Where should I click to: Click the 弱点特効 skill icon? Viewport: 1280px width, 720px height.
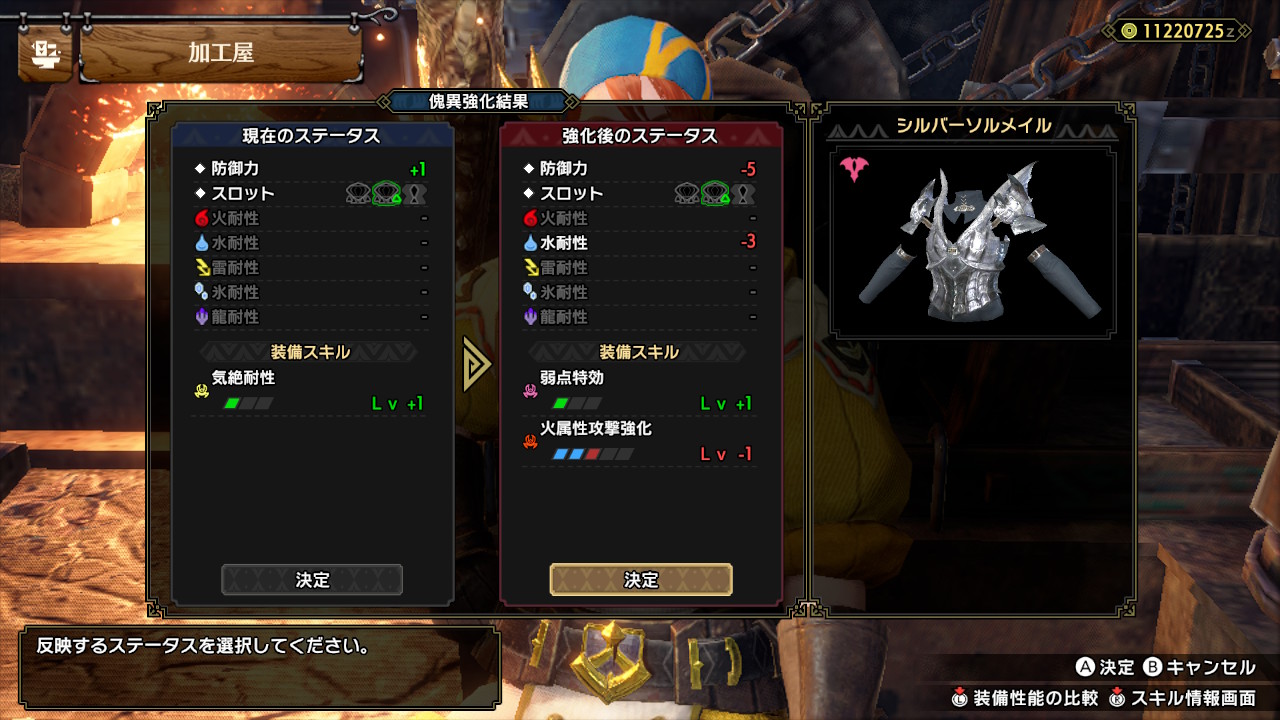(530, 391)
